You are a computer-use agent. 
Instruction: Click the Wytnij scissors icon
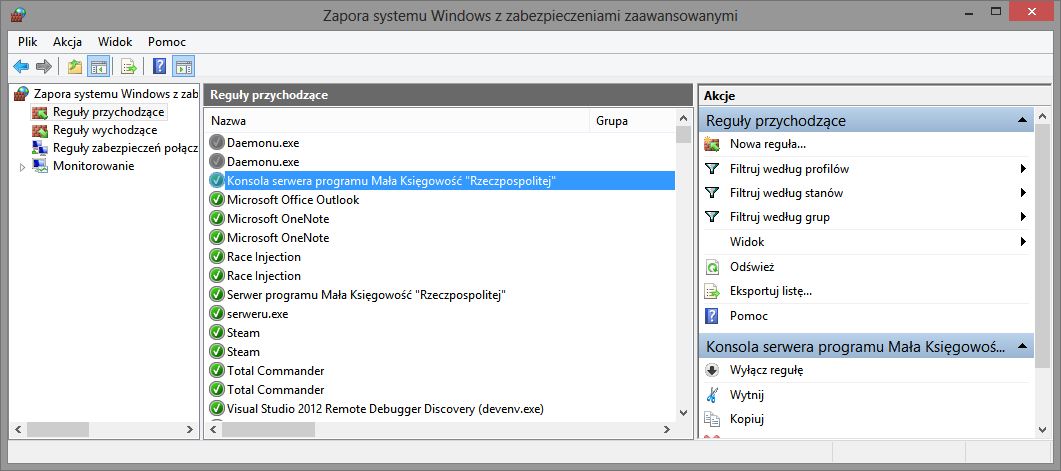point(712,395)
